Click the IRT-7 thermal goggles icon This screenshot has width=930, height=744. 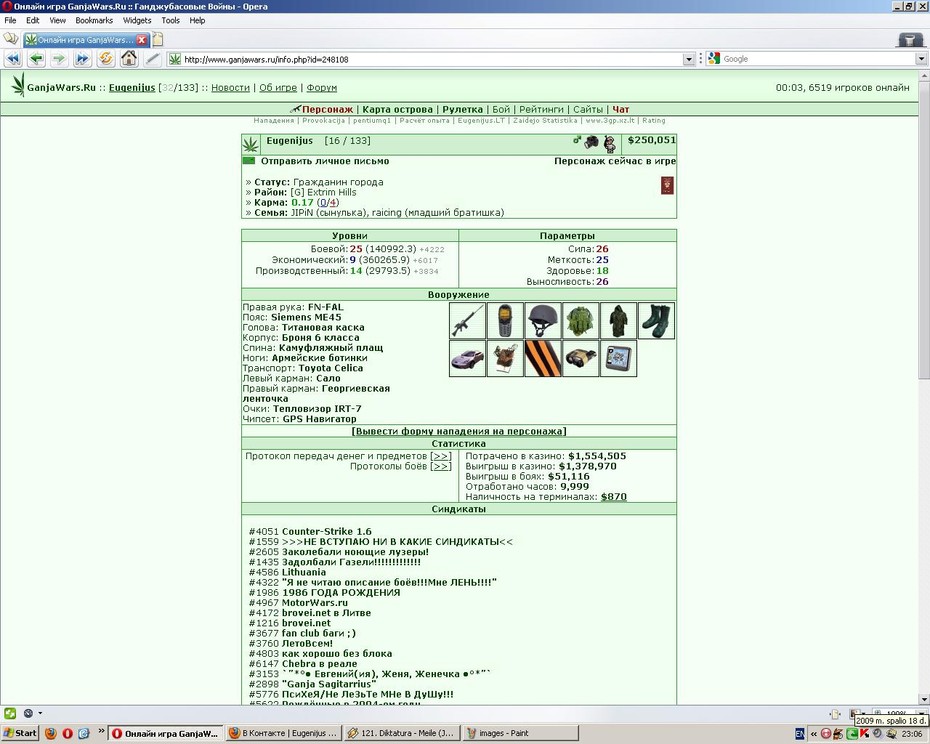tap(581, 358)
